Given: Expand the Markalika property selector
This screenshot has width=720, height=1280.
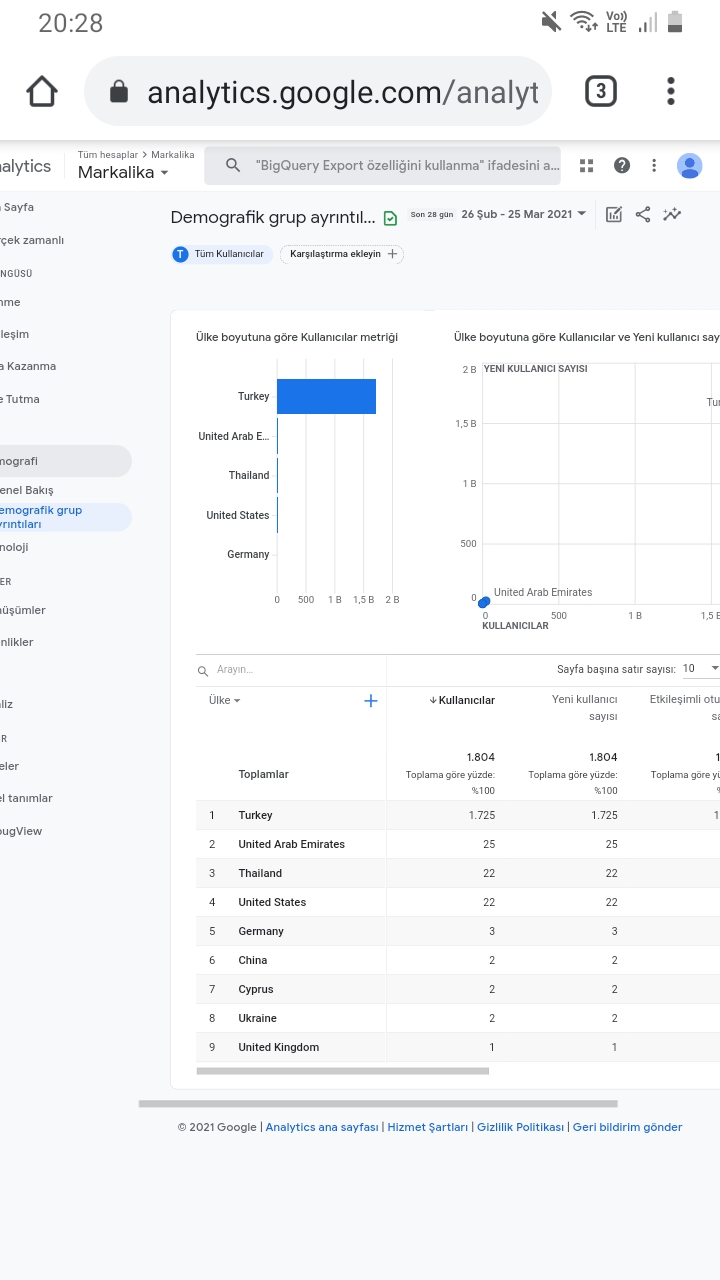Looking at the screenshot, I should coord(123,172).
